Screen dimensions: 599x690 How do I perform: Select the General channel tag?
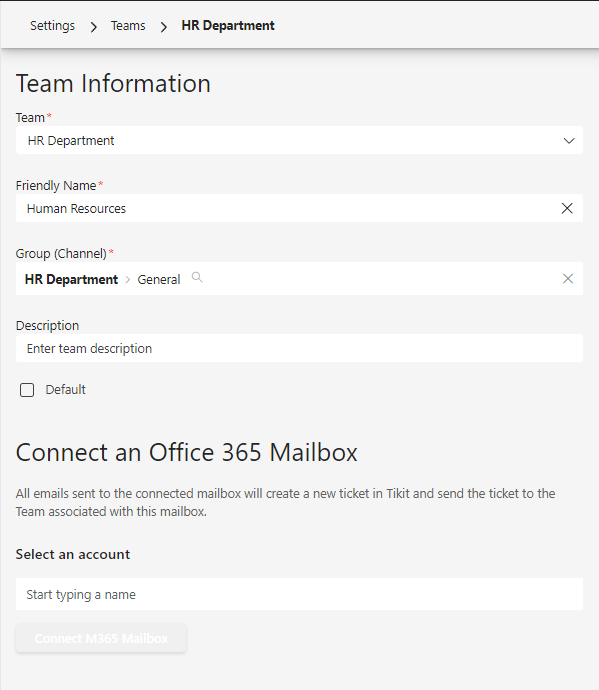(159, 279)
